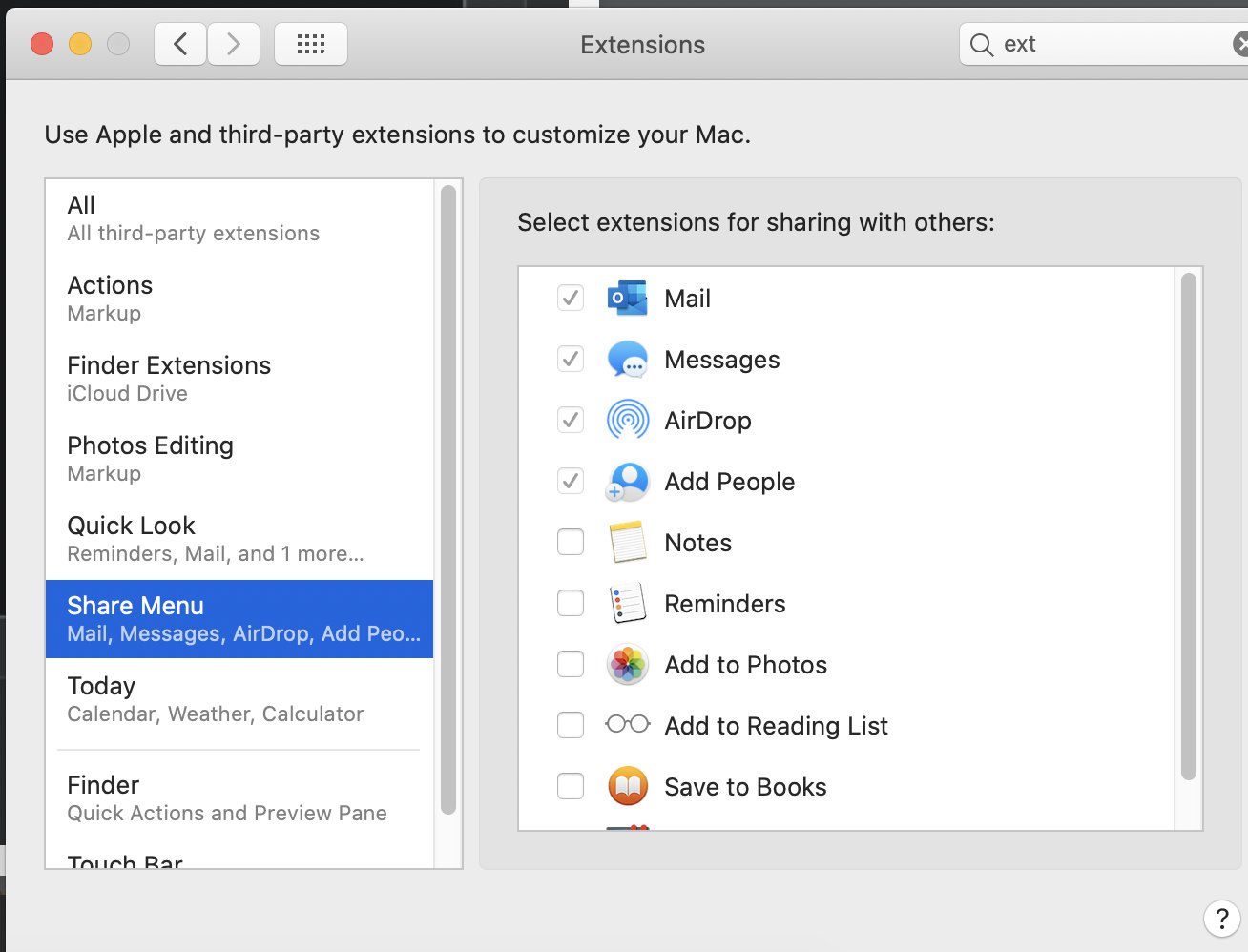Clear the search field text
This screenshot has width=1248, height=952.
pos(1240,44)
